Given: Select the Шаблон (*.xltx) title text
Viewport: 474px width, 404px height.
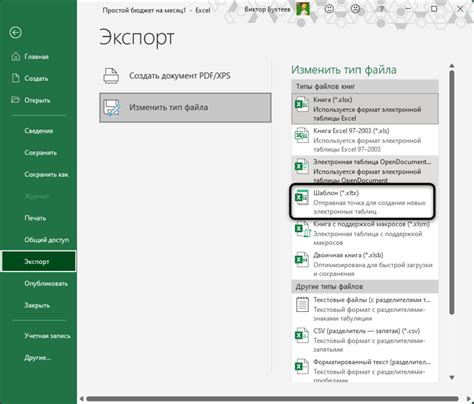Looking at the screenshot, I should 336,193.
